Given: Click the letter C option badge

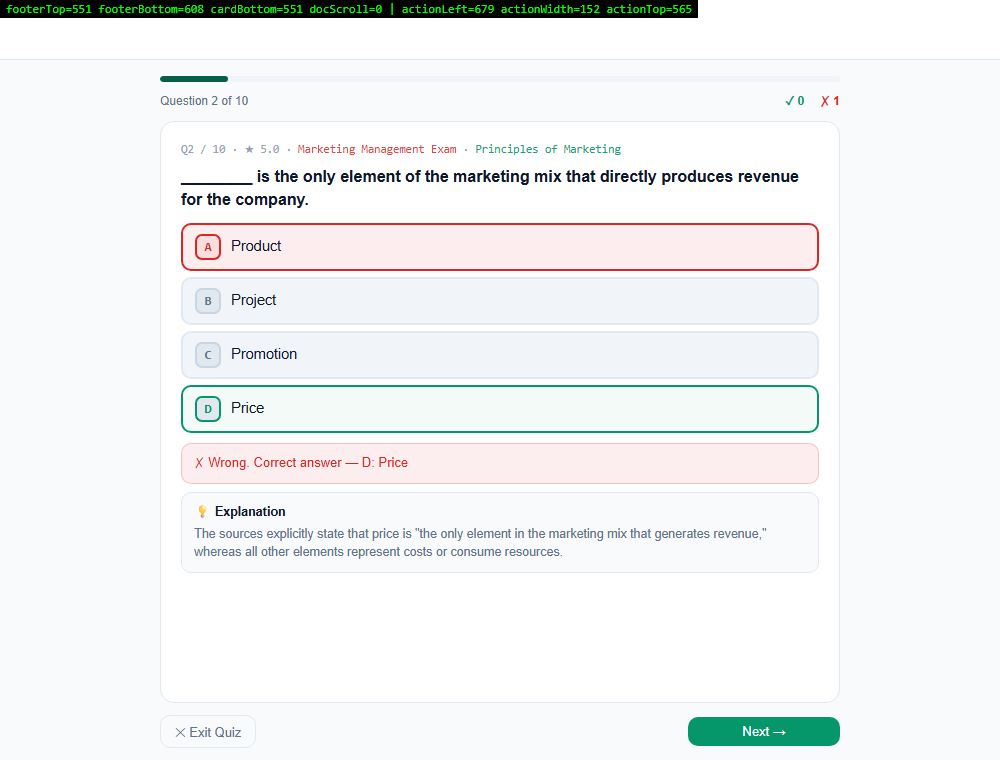Looking at the screenshot, I should (x=208, y=355).
